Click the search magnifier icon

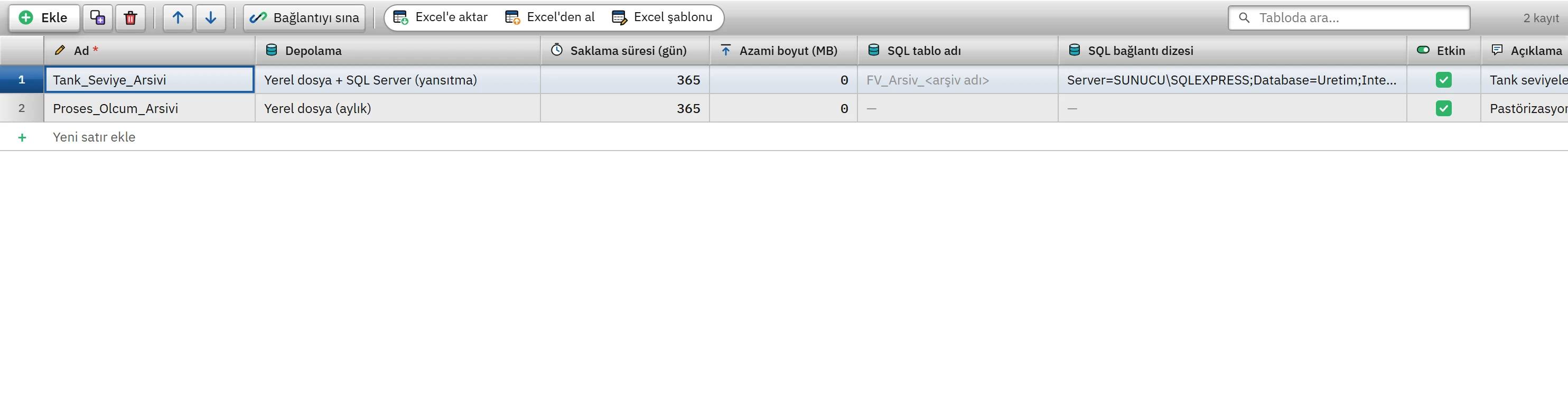click(1244, 17)
